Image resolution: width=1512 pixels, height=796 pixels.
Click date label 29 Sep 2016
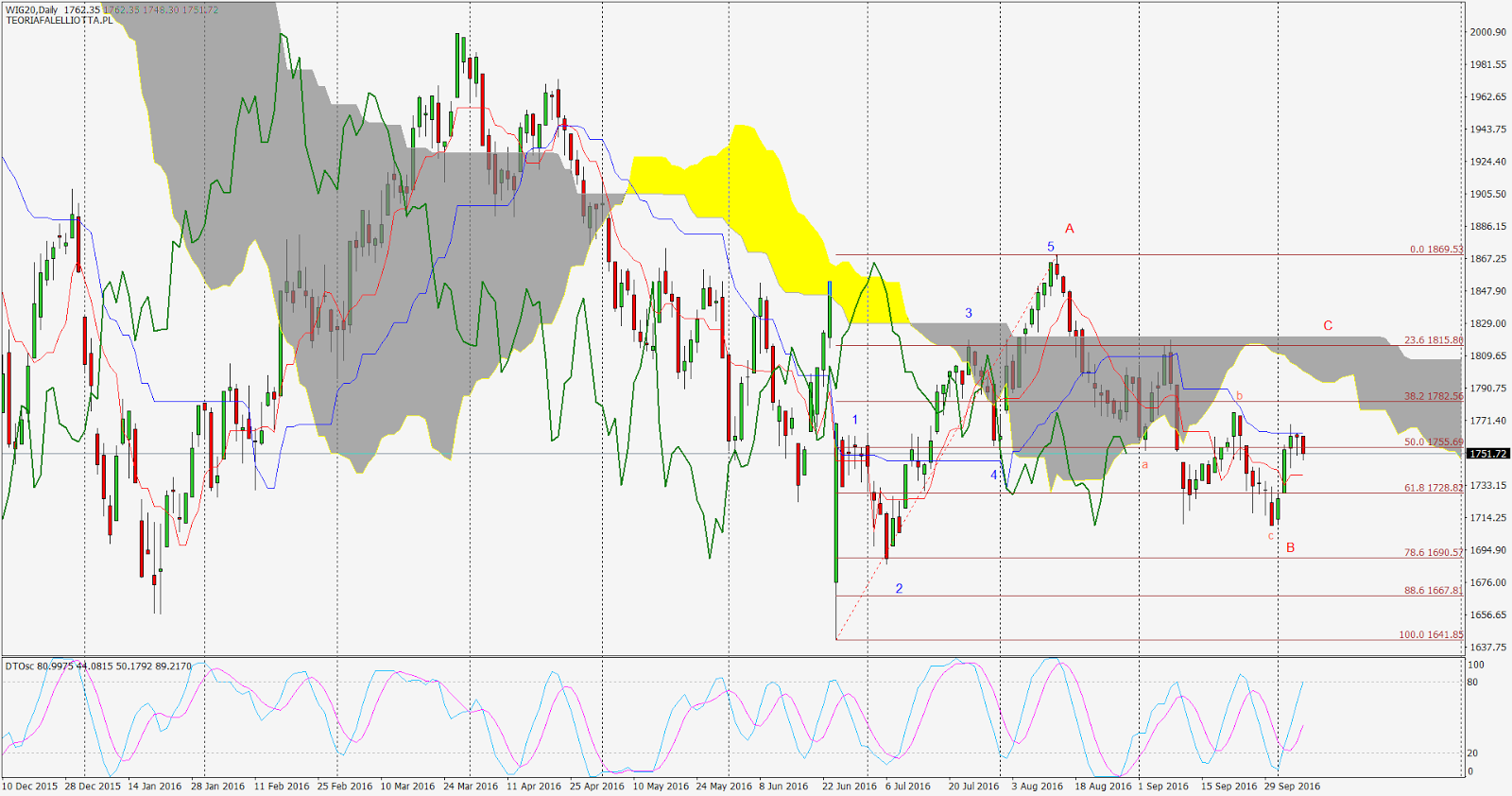1293,786
